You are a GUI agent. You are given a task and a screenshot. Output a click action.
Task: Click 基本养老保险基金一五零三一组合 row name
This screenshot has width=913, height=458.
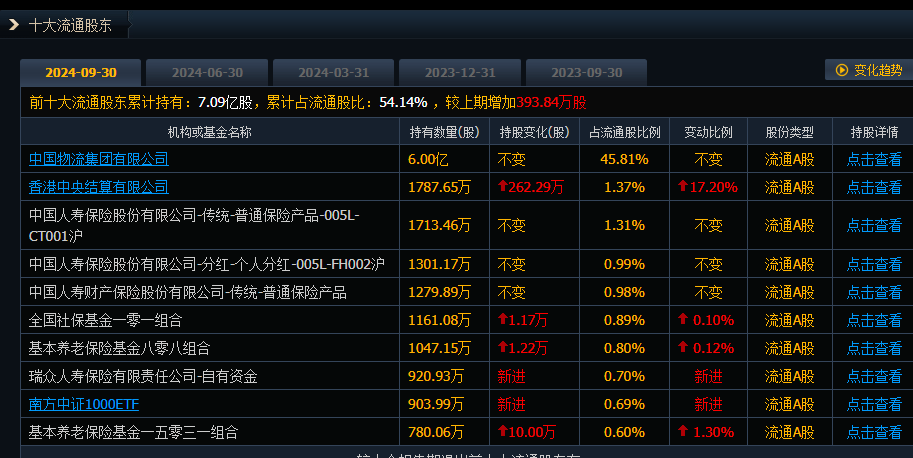point(133,432)
